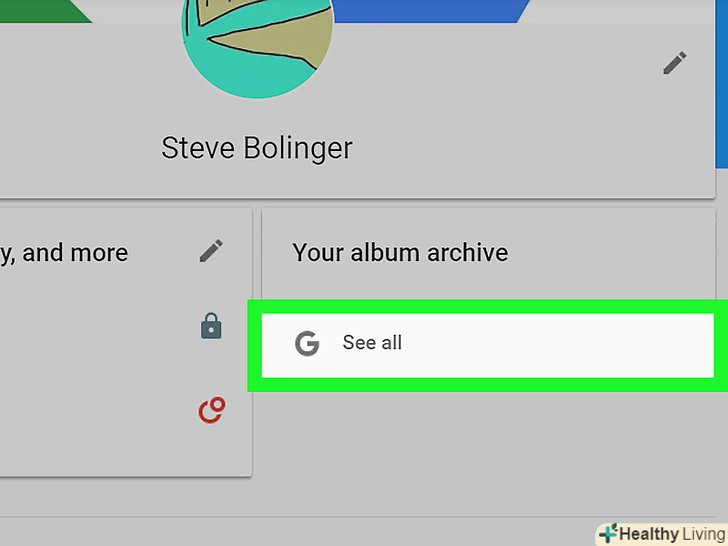Click empty white space in See all row
The image size is (728, 546).
[560, 344]
